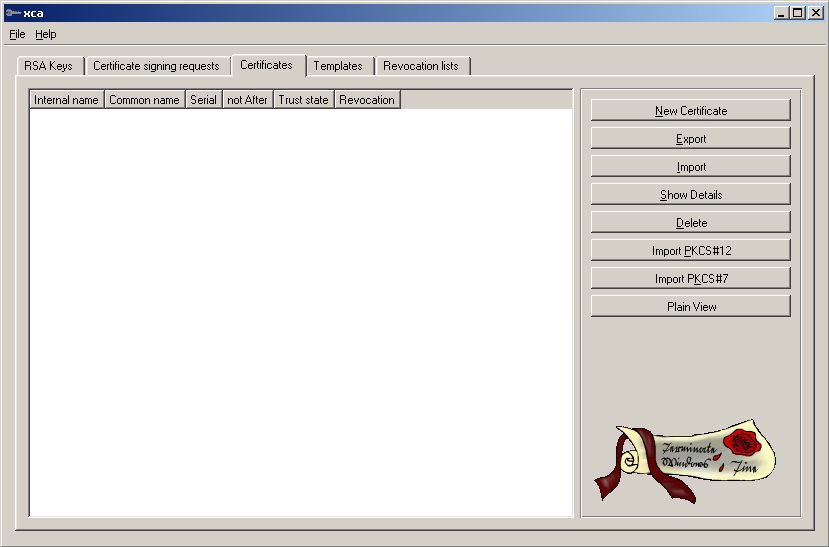Click the Trust state column header

(x=303, y=100)
